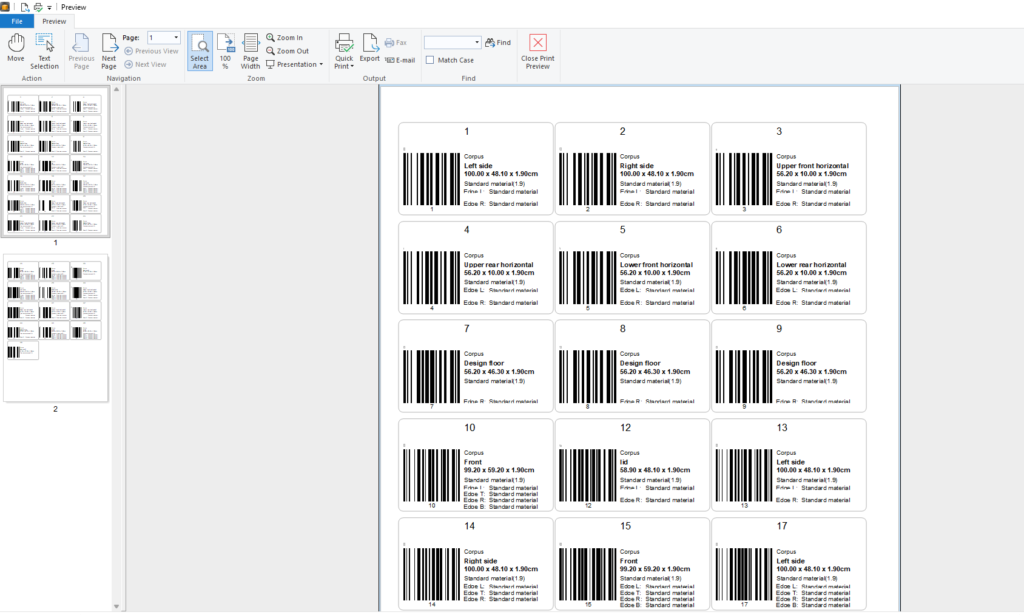Viewport: 1024px width, 615px height.
Task: Open the File tab
Action: (16, 21)
